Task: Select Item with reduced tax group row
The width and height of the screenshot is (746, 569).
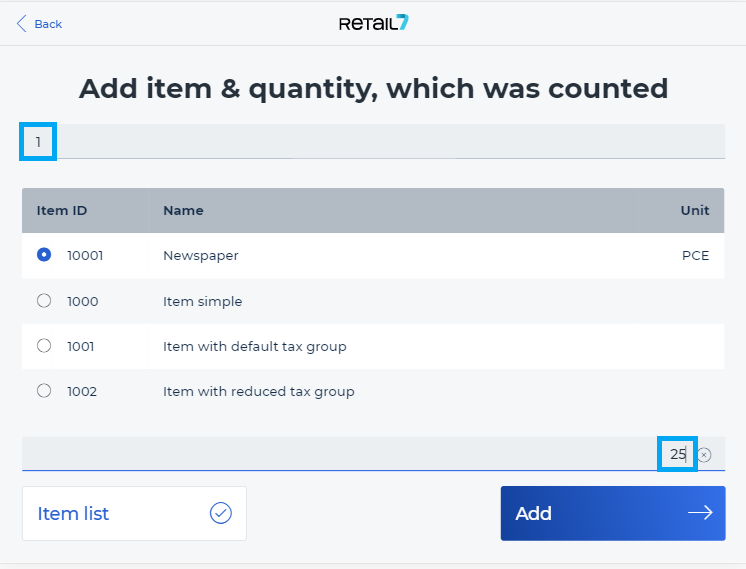Action: (373, 392)
